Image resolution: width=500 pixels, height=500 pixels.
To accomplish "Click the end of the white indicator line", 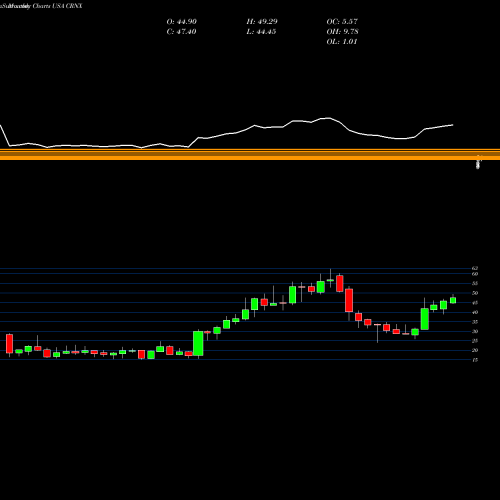I will point(453,125).
